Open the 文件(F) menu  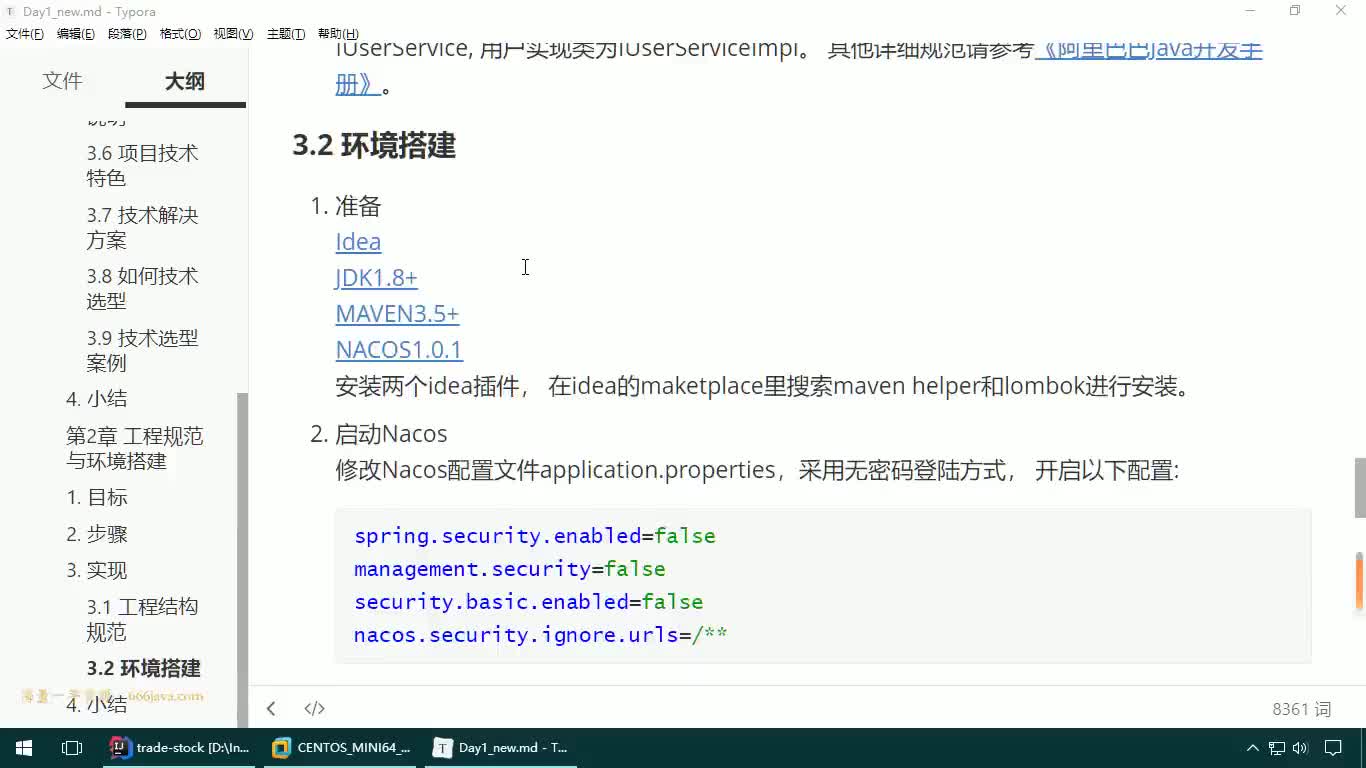[25, 34]
